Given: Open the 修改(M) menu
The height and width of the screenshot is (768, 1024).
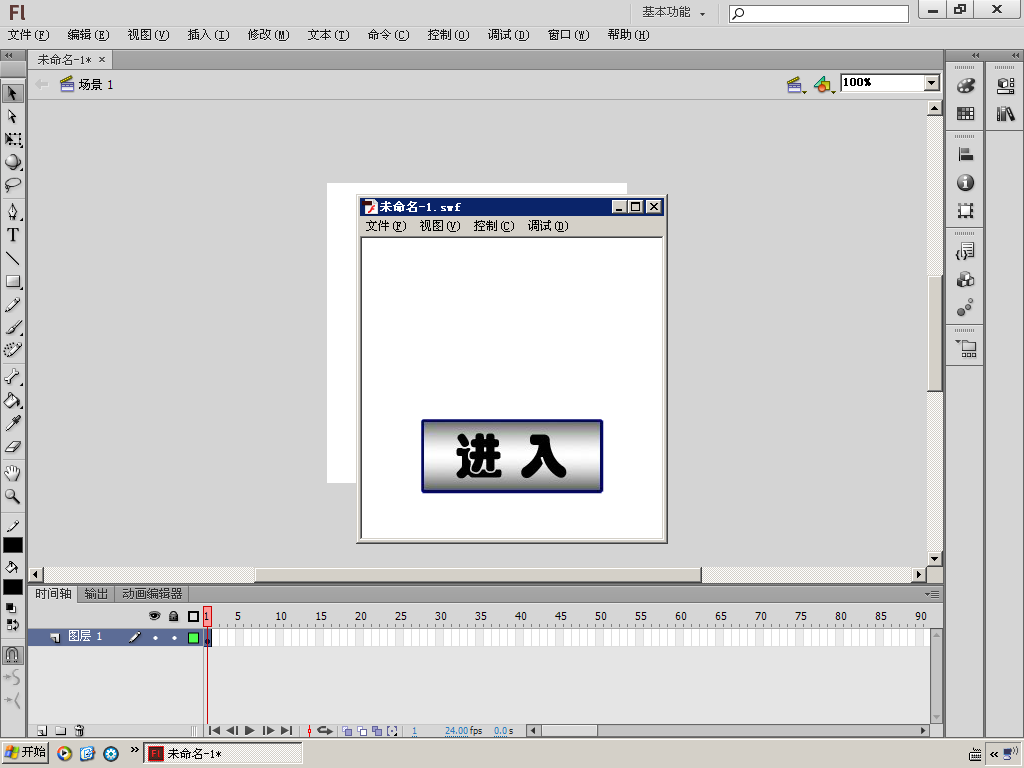Looking at the screenshot, I should [268, 35].
